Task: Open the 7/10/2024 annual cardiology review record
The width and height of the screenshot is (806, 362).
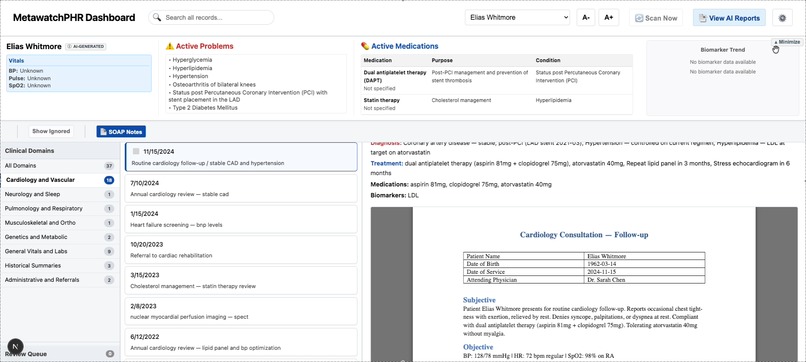Action: 241,188
